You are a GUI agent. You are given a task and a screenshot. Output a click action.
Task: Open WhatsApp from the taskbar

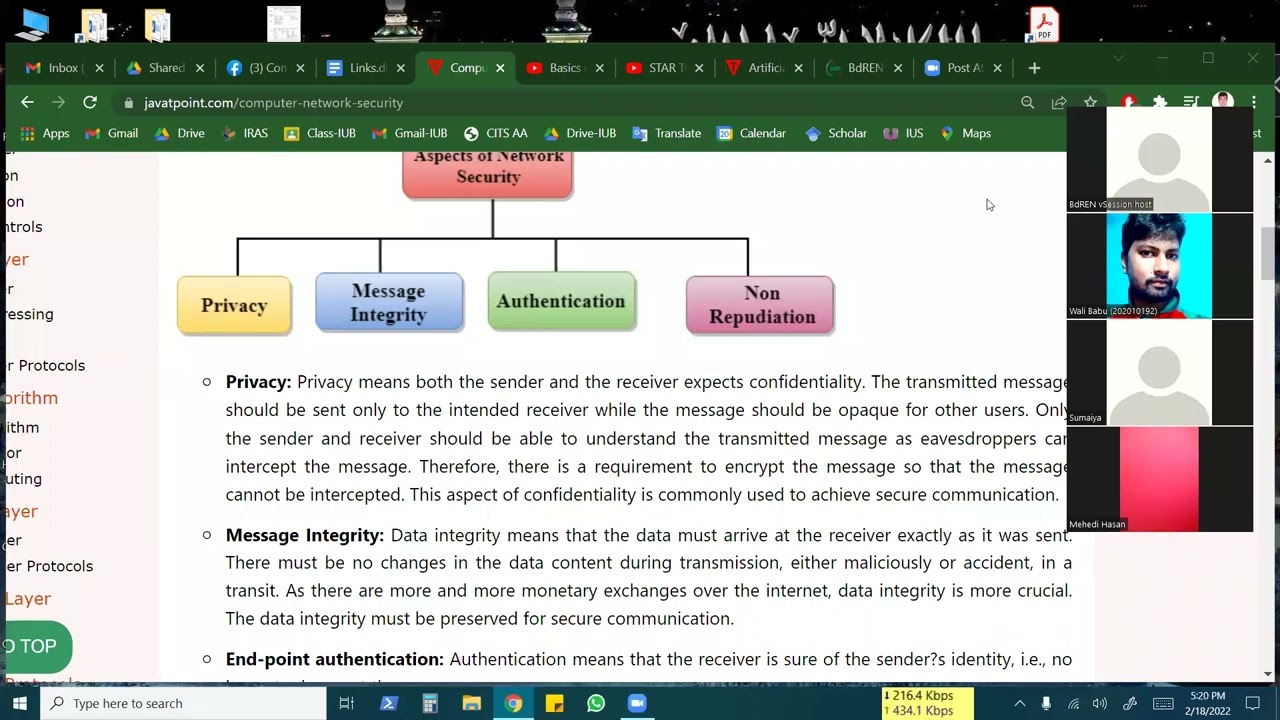tap(596, 703)
